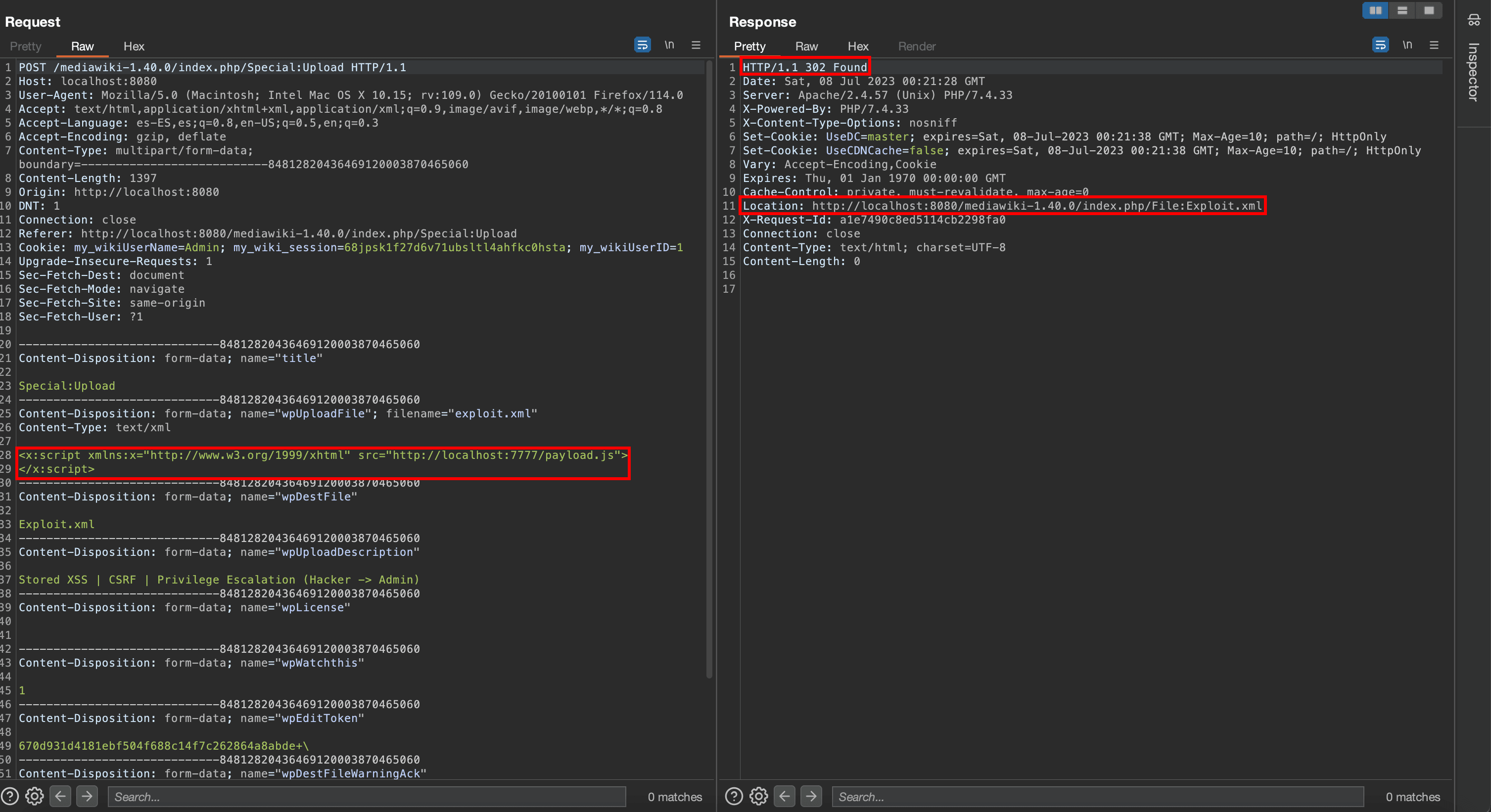
Task: Select Hex tab in Response panel
Action: (858, 46)
